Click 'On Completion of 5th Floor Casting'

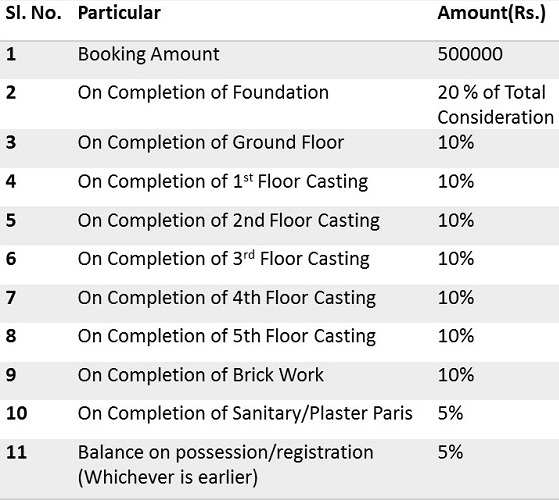coord(227,336)
